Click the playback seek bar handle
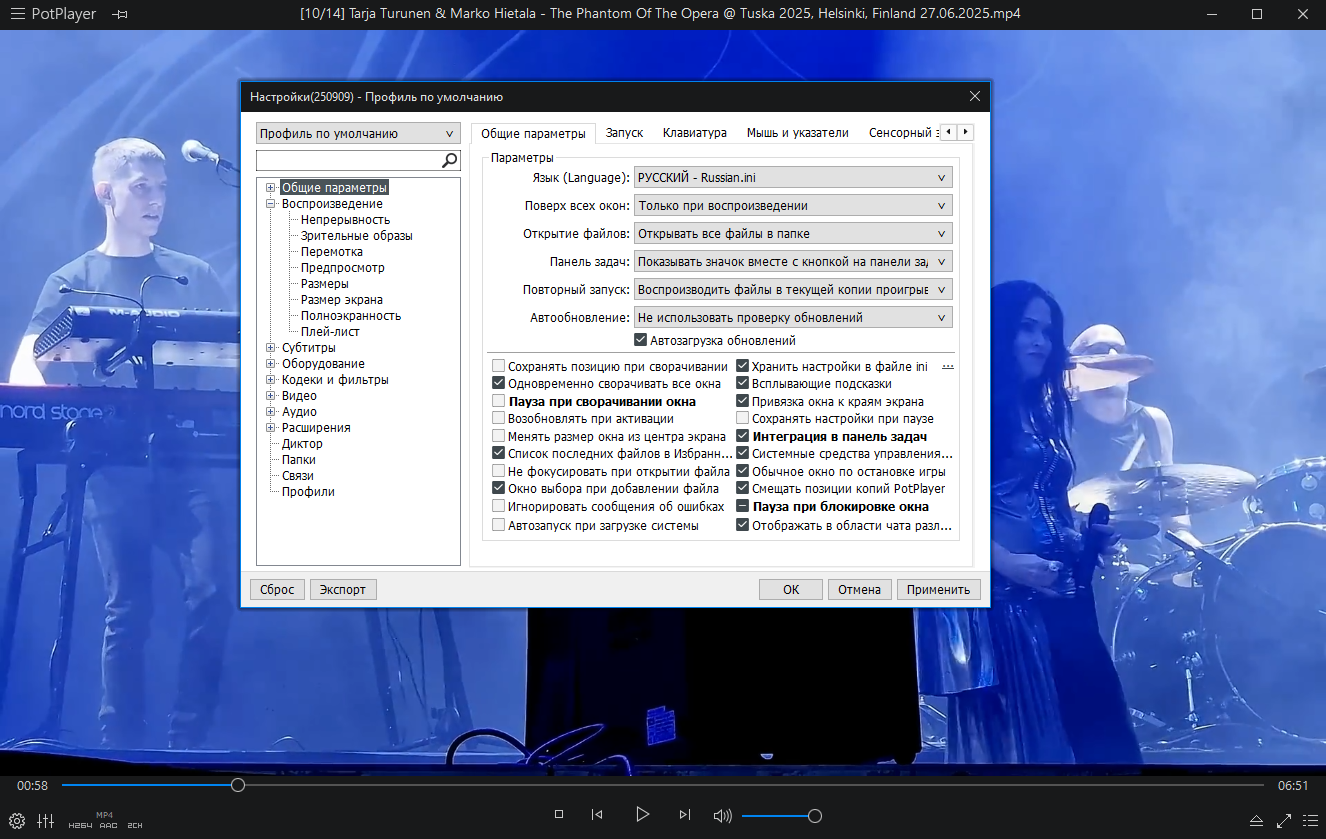 (x=237, y=786)
